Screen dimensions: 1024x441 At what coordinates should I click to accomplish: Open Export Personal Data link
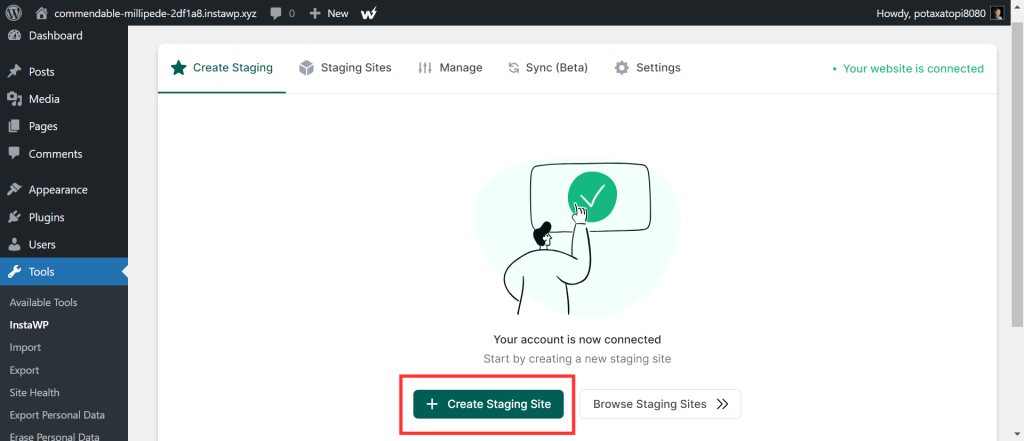pyautogui.click(x=57, y=416)
